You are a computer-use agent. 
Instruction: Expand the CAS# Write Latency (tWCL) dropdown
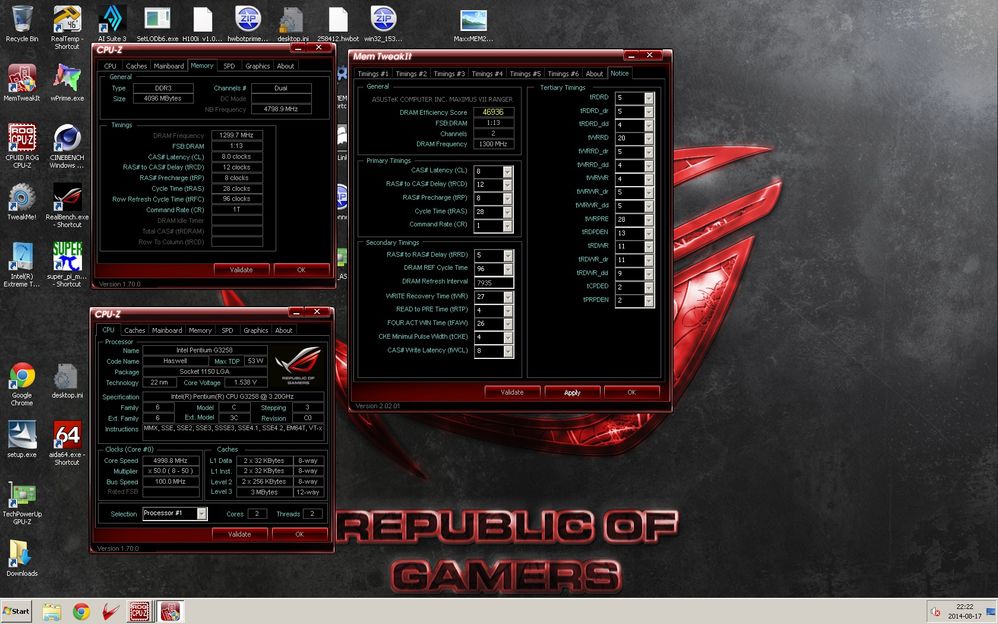click(508, 351)
